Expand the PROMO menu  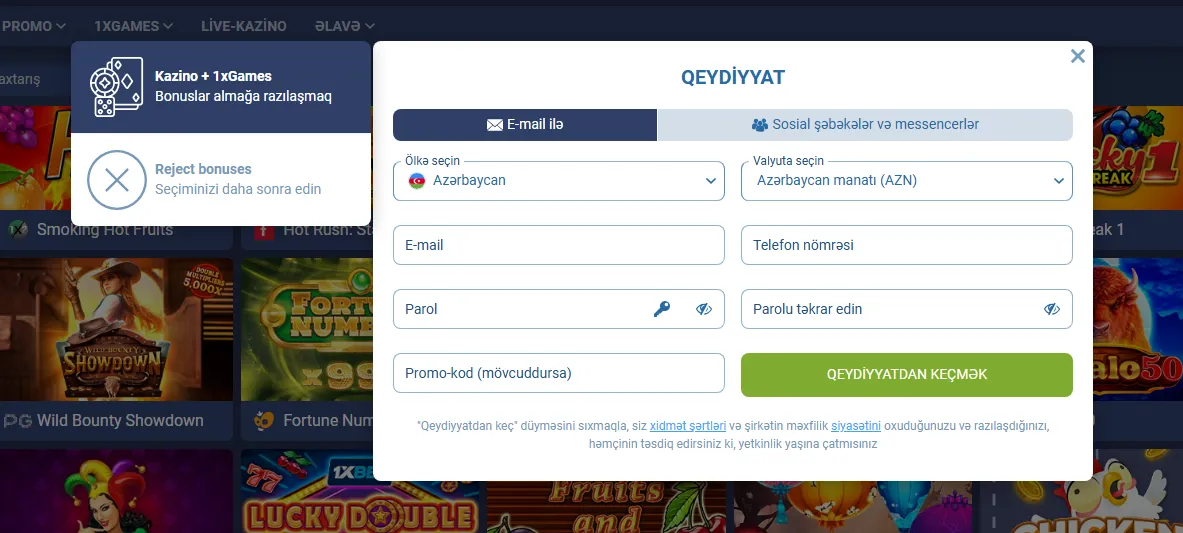pos(34,26)
